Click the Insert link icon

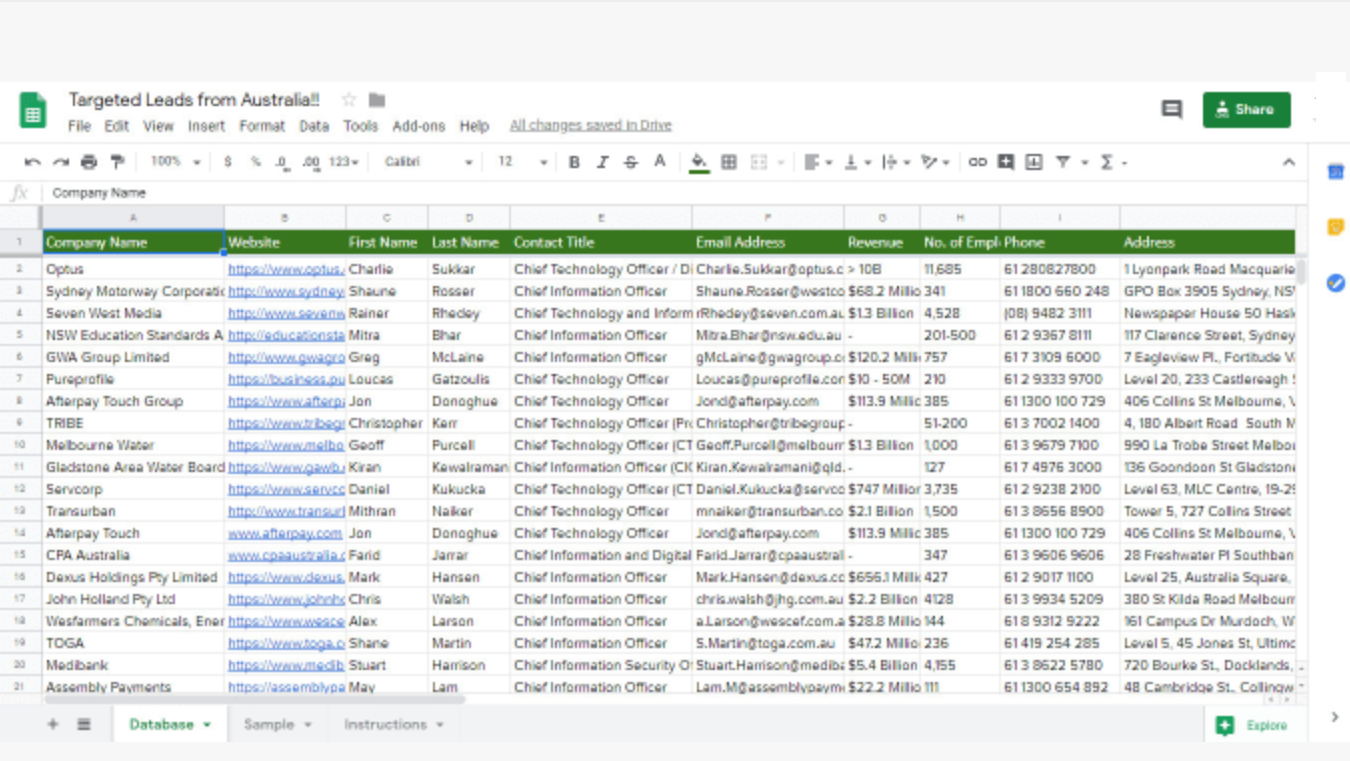point(977,162)
